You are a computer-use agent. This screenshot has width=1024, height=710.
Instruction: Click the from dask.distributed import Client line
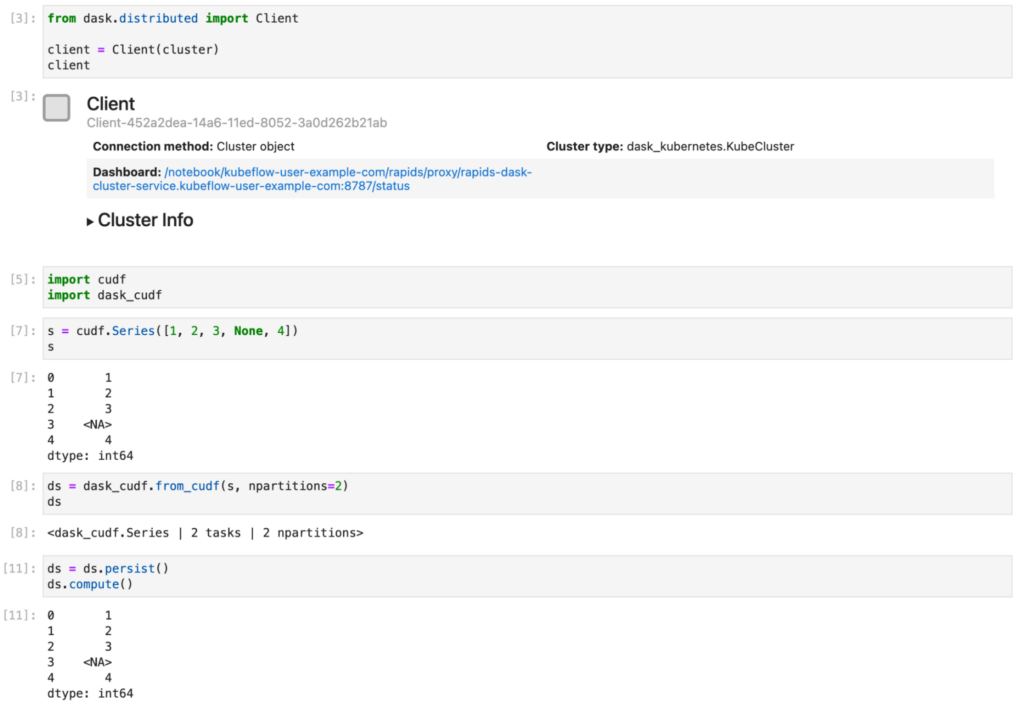(x=170, y=17)
